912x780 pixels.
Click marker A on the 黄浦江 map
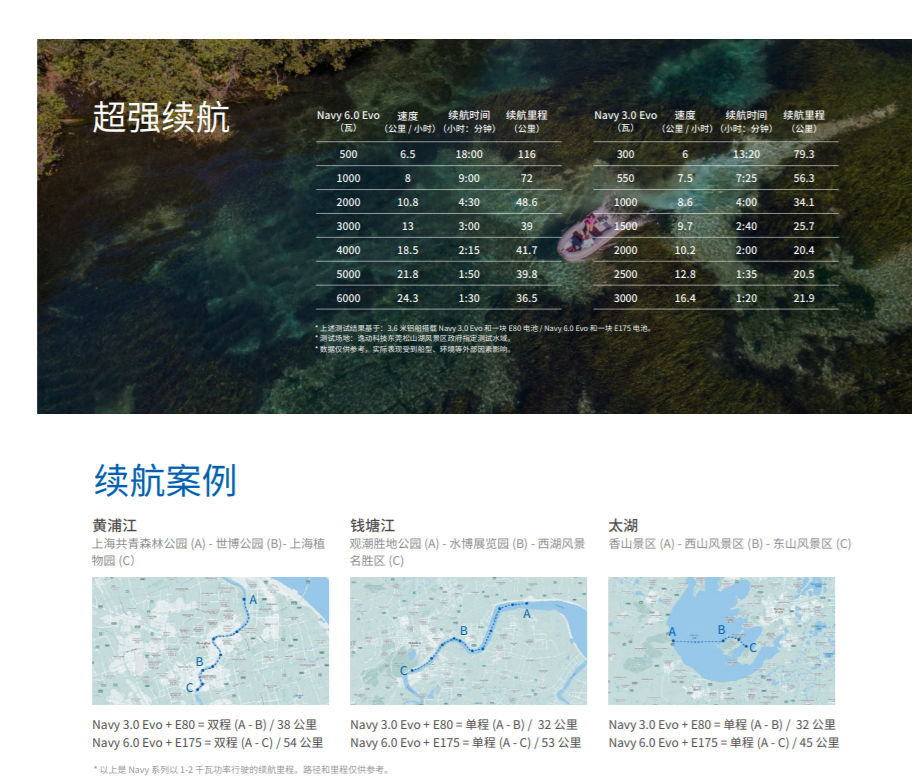pos(253,600)
